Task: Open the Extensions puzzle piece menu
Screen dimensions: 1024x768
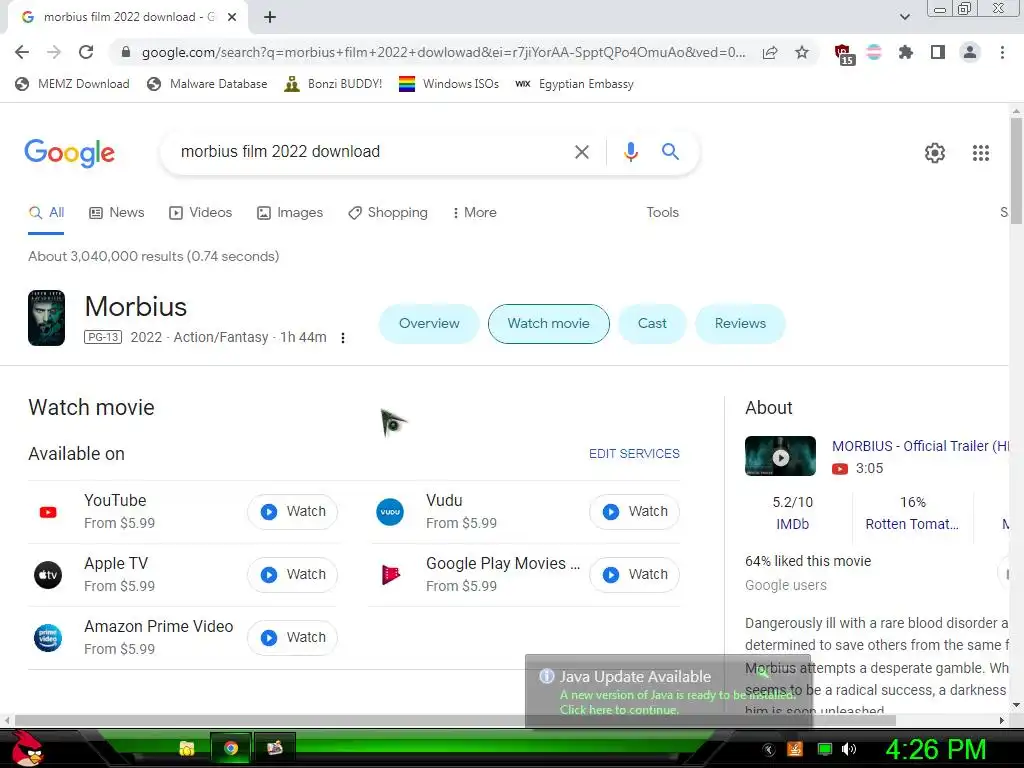Action: coord(906,52)
